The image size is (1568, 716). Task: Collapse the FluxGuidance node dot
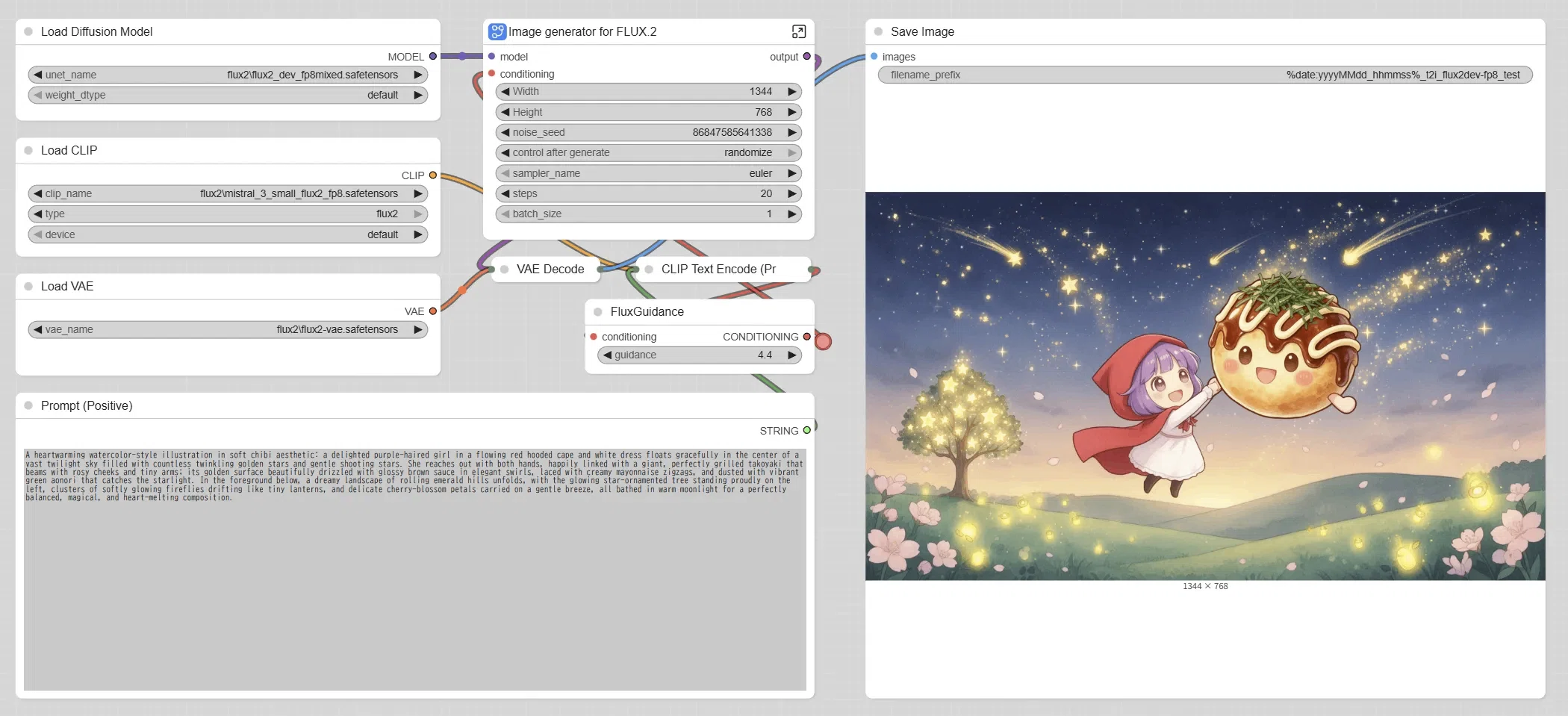pyautogui.click(x=598, y=312)
